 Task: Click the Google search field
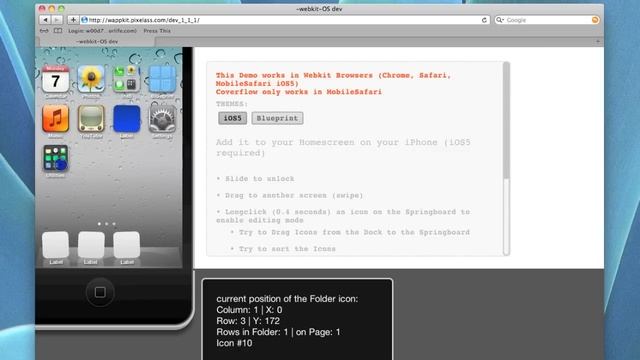tap(547, 20)
